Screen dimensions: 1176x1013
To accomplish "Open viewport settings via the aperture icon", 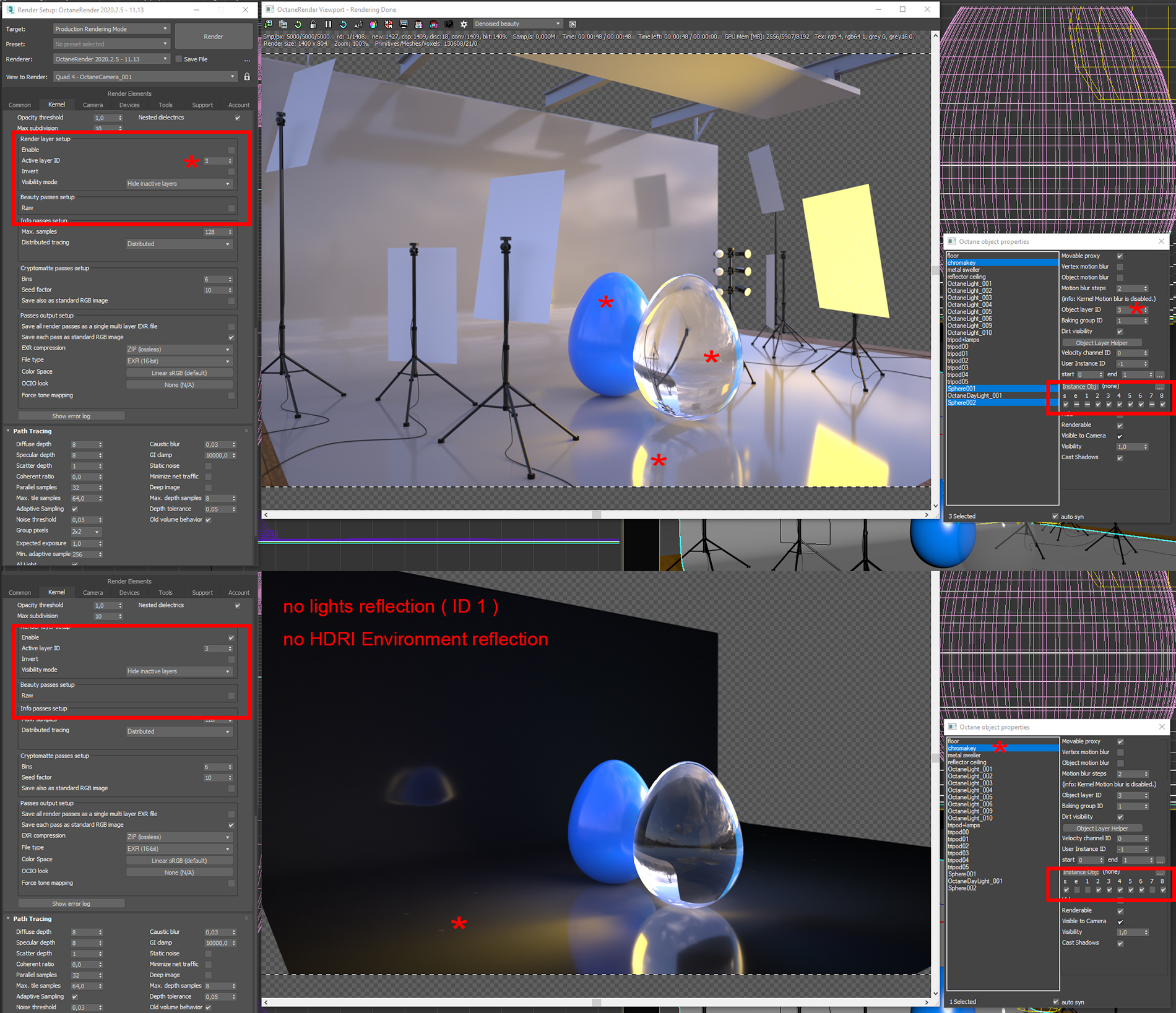I will pyautogui.click(x=464, y=24).
